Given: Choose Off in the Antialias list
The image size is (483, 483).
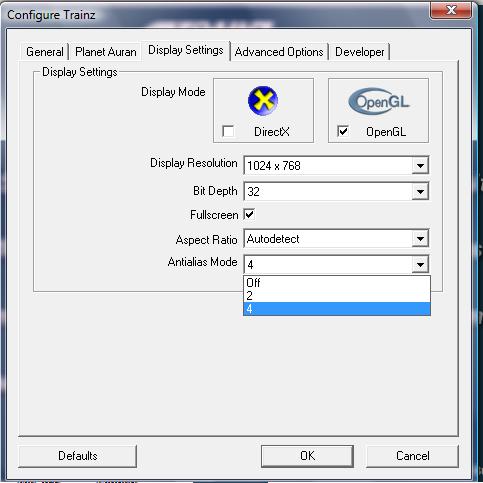Looking at the screenshot, I should [337, 283].
